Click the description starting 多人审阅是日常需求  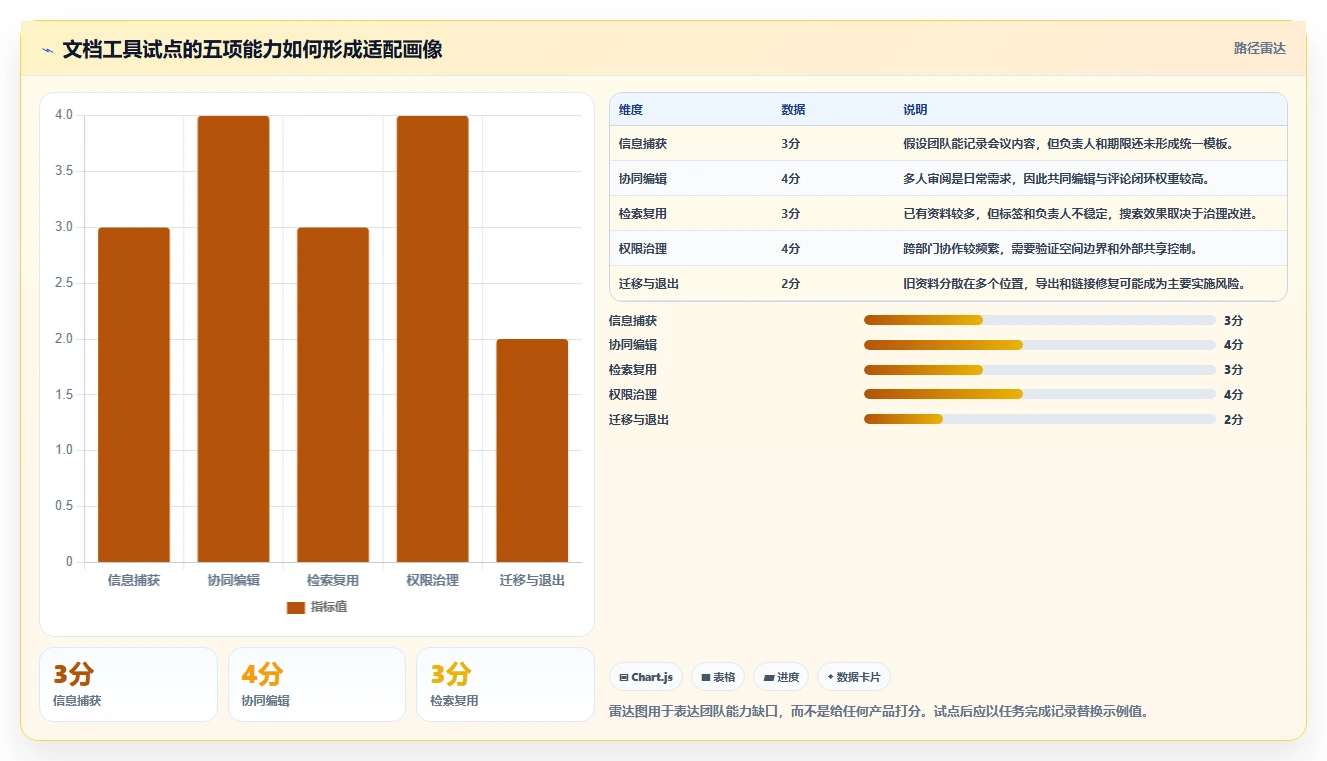pos(1057,179)
